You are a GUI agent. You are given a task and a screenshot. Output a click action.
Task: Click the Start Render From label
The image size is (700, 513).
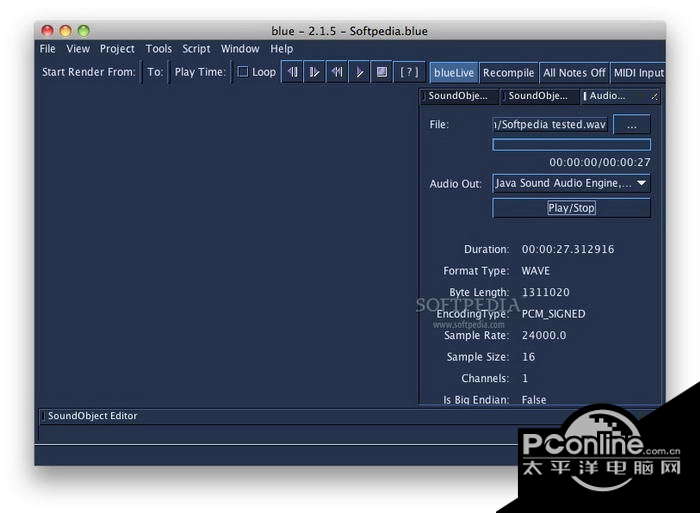[88, 72]
